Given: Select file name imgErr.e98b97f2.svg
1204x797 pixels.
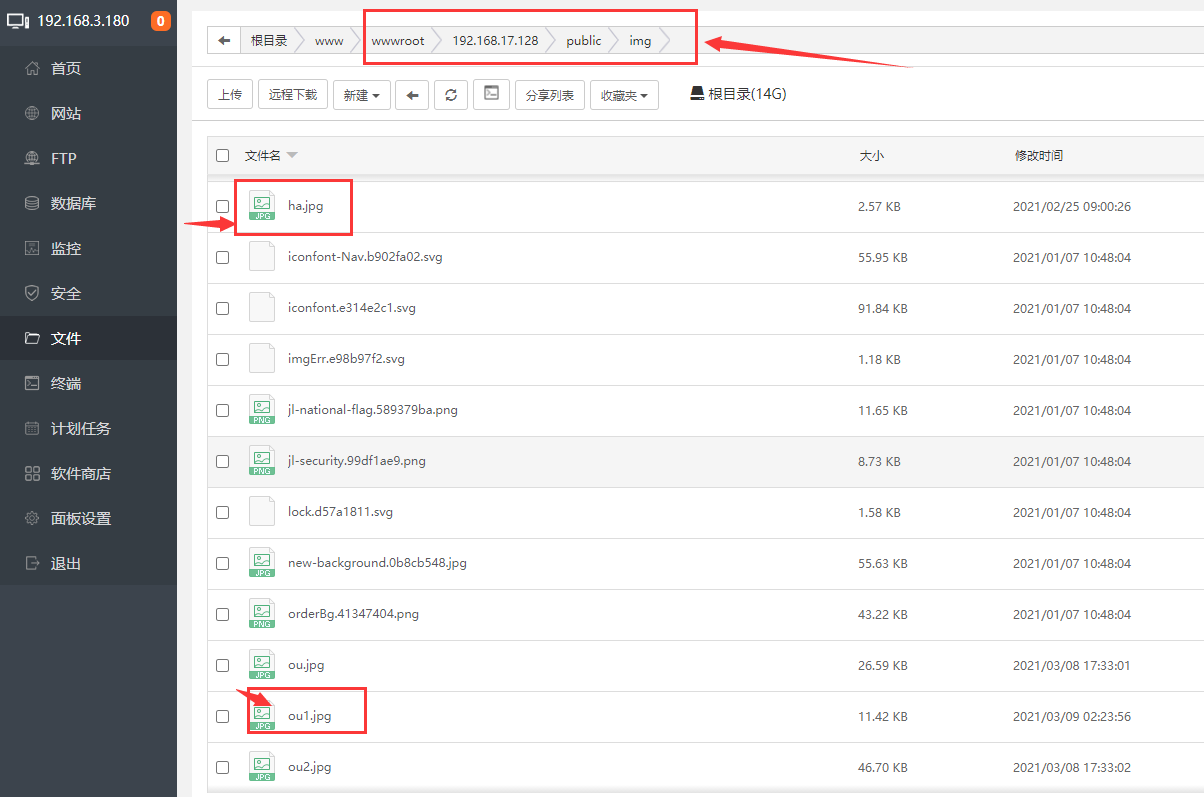Looking at the screenshot, I should pyautogui.click(x=346, y=359).
